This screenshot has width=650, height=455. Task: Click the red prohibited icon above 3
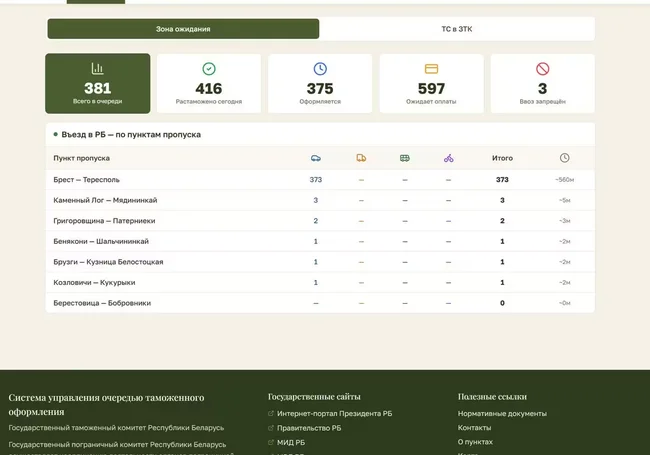click(x=543, y=69)
